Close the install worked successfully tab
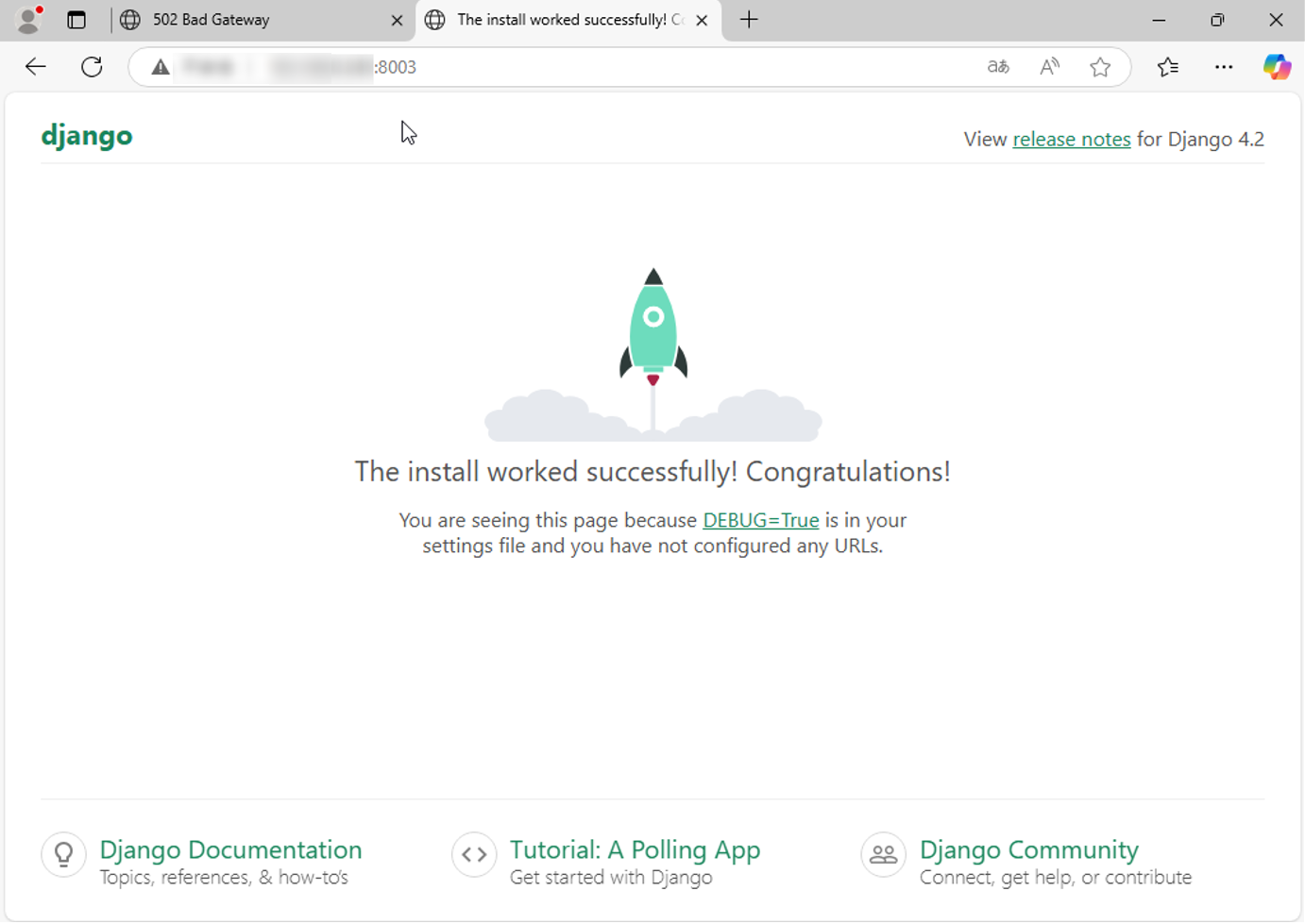The width and height of the screenshot is (1305, 924). click(x=702, y=20)
